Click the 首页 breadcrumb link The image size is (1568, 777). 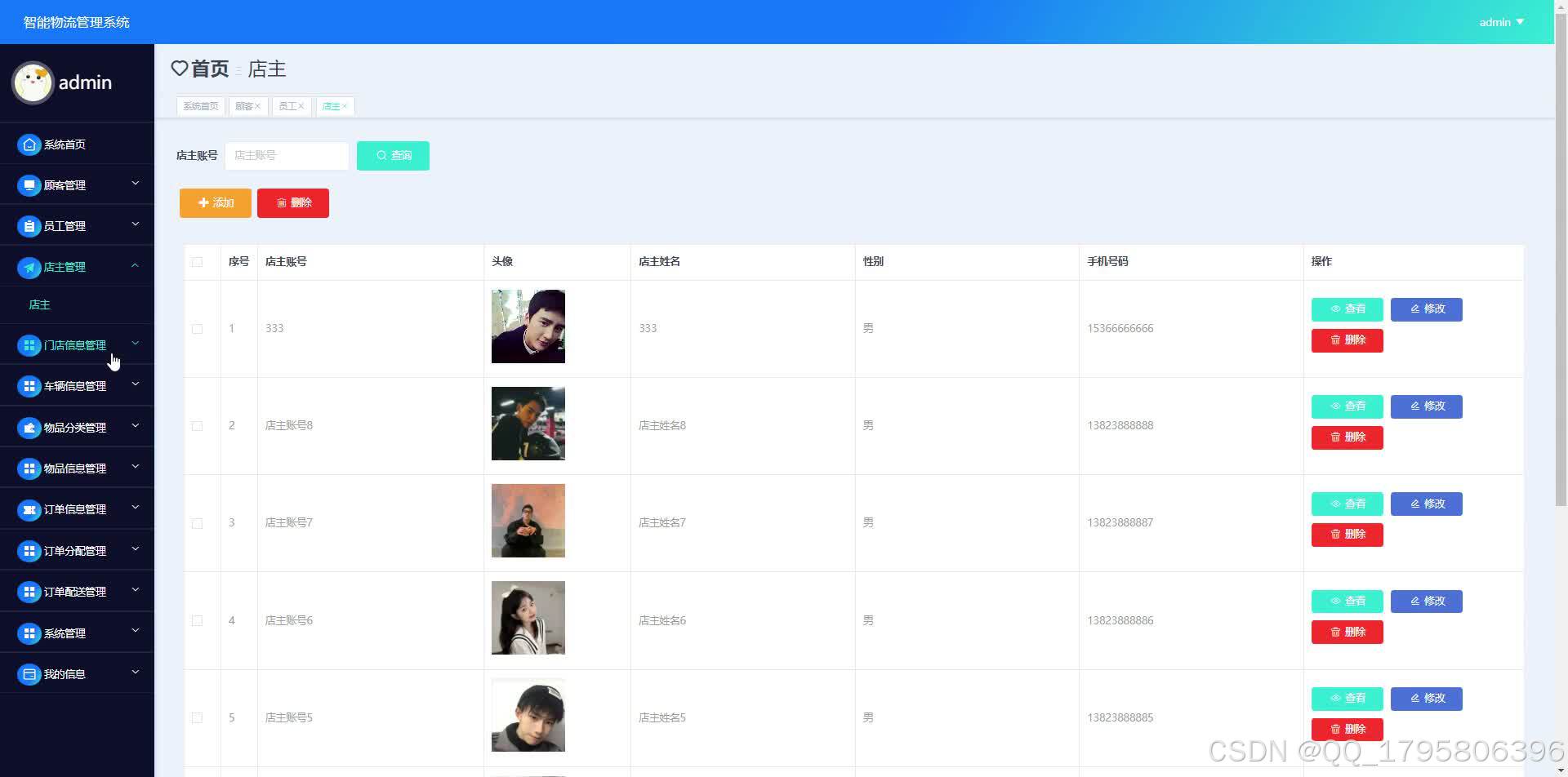pyautogui.click(x=210, y=69)
